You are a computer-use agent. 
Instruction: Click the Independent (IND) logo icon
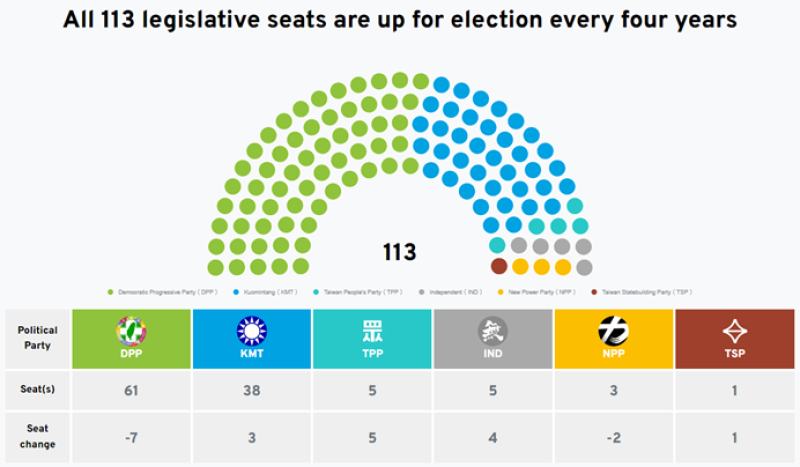pyautogui.click(x=493, y=330)
